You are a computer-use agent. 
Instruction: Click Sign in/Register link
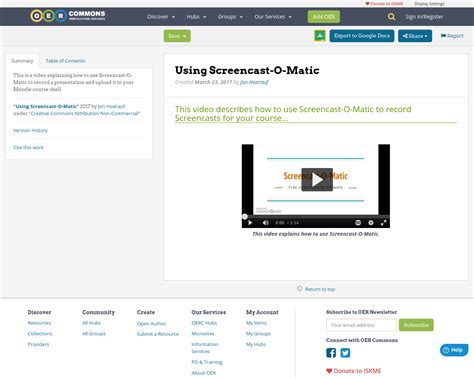click(424, 17)
